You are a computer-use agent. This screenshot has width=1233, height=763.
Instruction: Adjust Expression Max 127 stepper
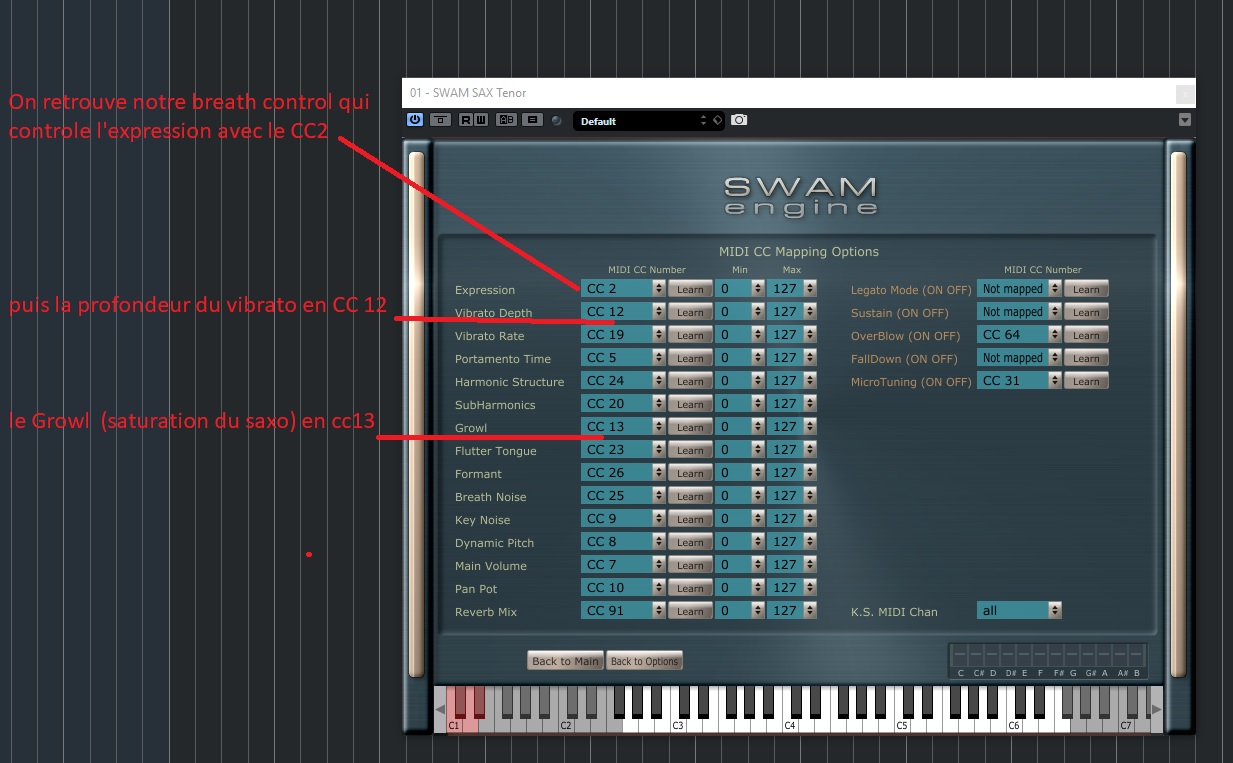click(809, 289)
